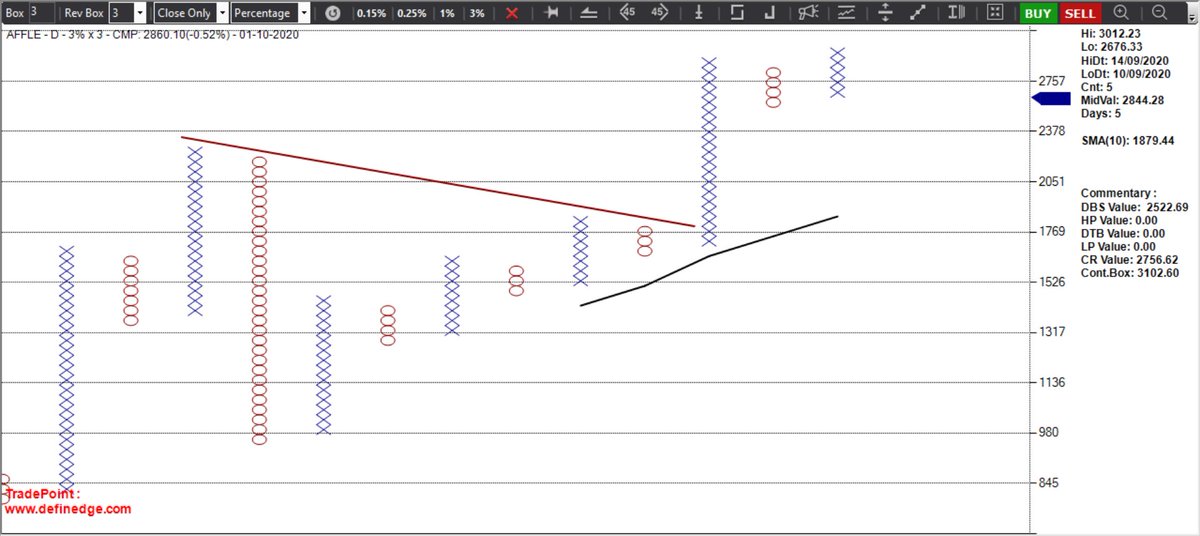Click the pin marker icon
Screen dimensions: 1200x536
(x=552, y=13)
